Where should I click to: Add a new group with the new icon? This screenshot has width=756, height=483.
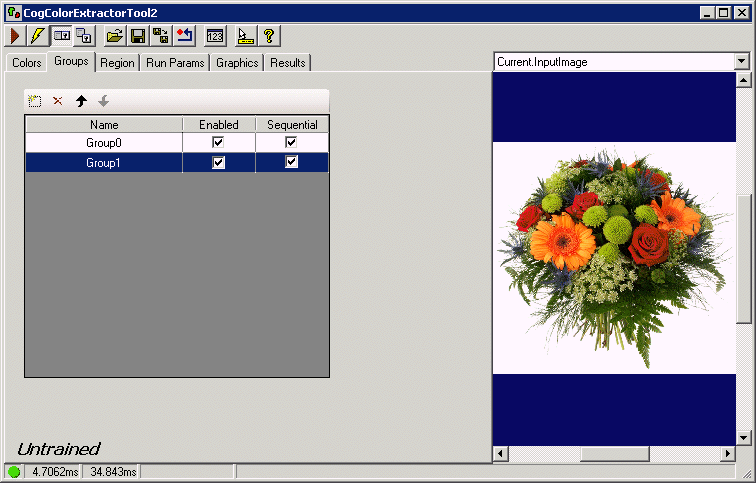coord(35,101)
